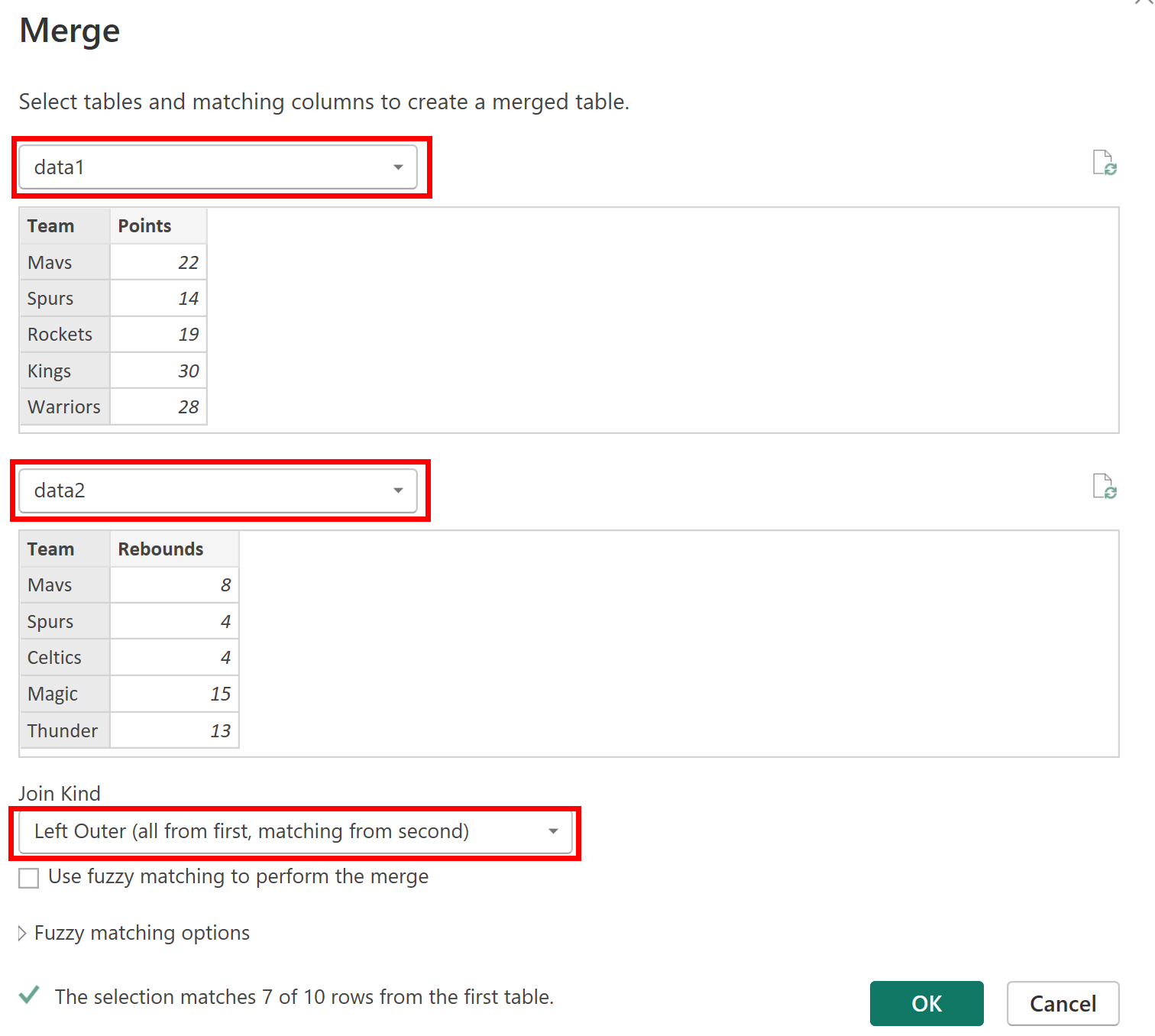1155x1036 pixels.
Task: Refresh preview icon beside data2 table
Action: pyautogui.click(x=1105, y=486)
